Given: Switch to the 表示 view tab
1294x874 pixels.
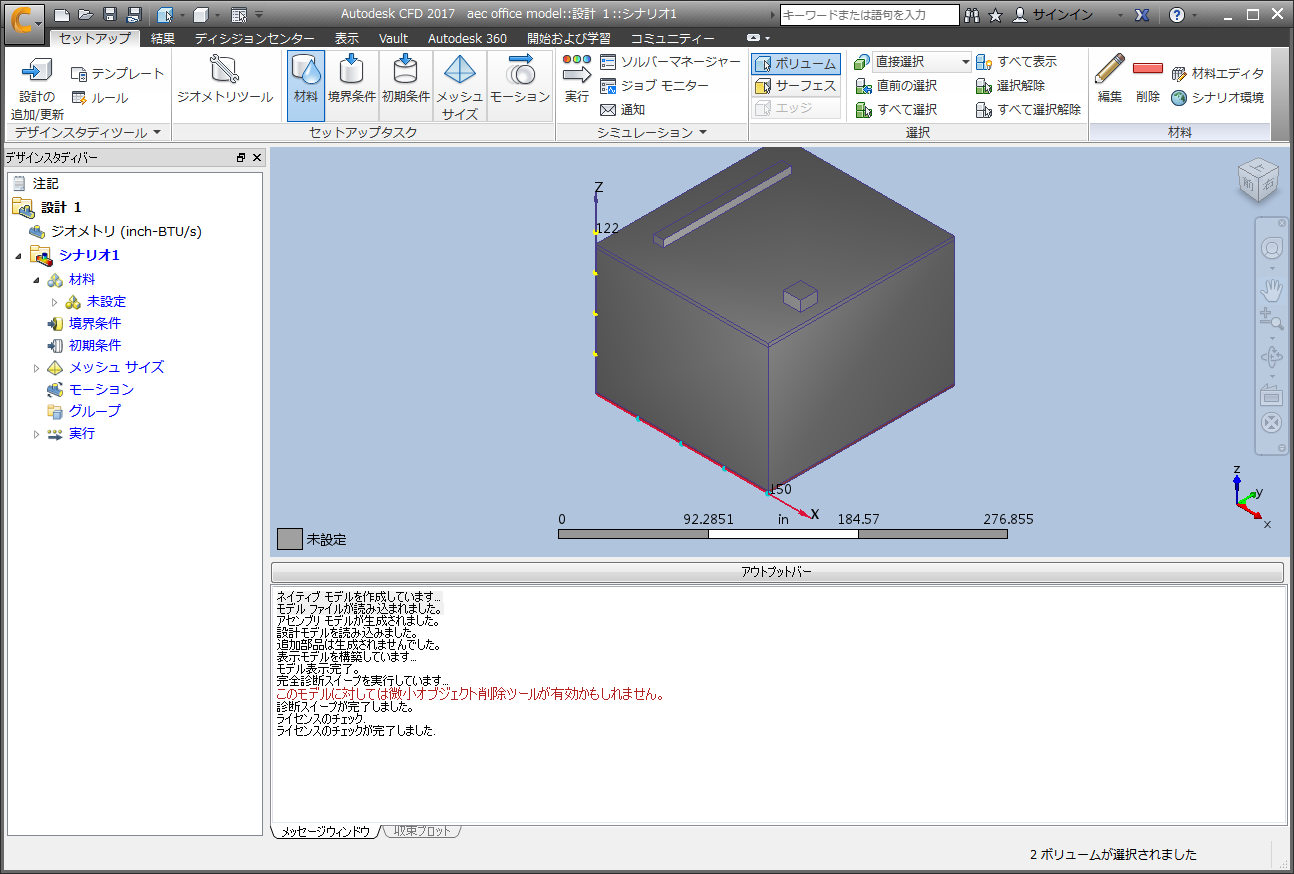Looking at the screenshot, I should (347, 38).
